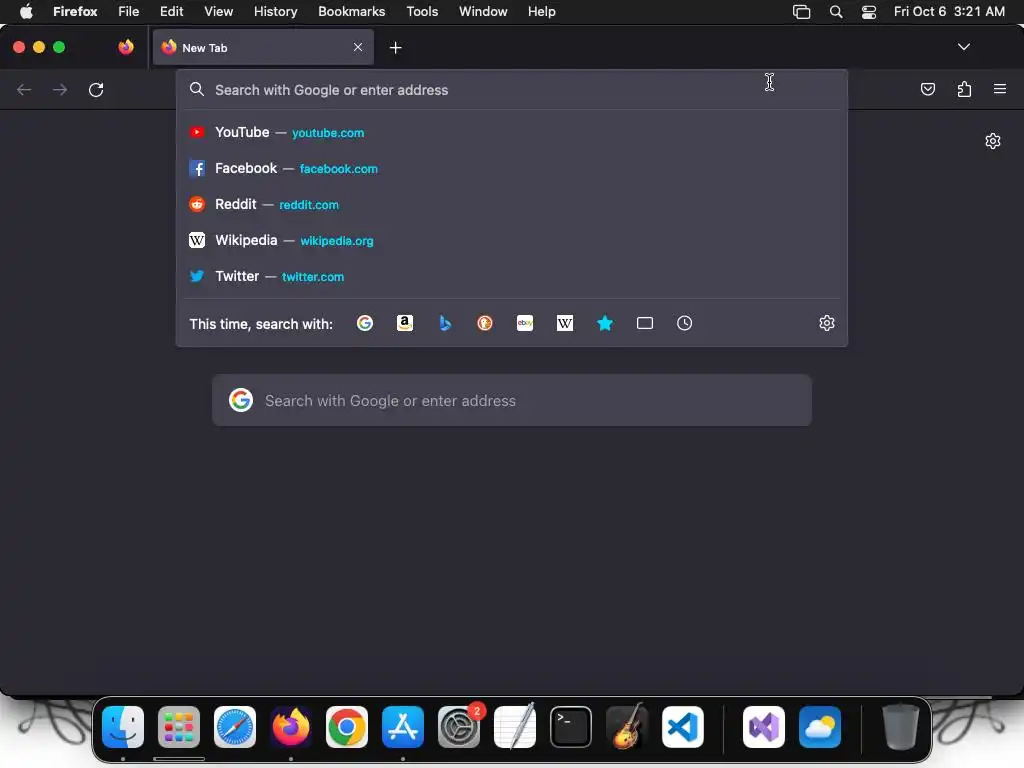Viewport: 1024px width, 768px height.
Task: Reload the current page
Action: (x=96, y=89)
